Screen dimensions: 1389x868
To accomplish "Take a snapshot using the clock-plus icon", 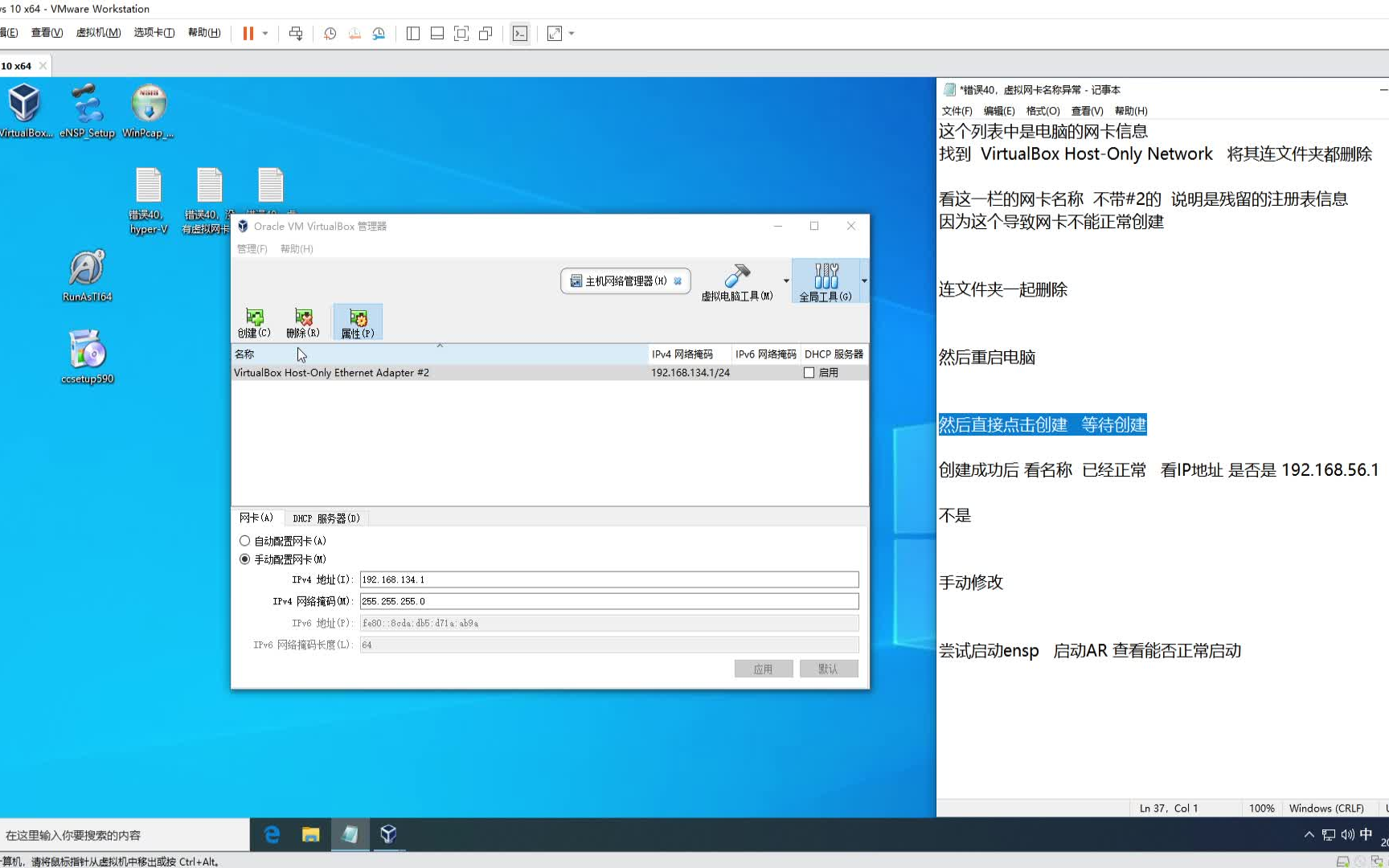I will pyautogui.click(x=330, y=33).
